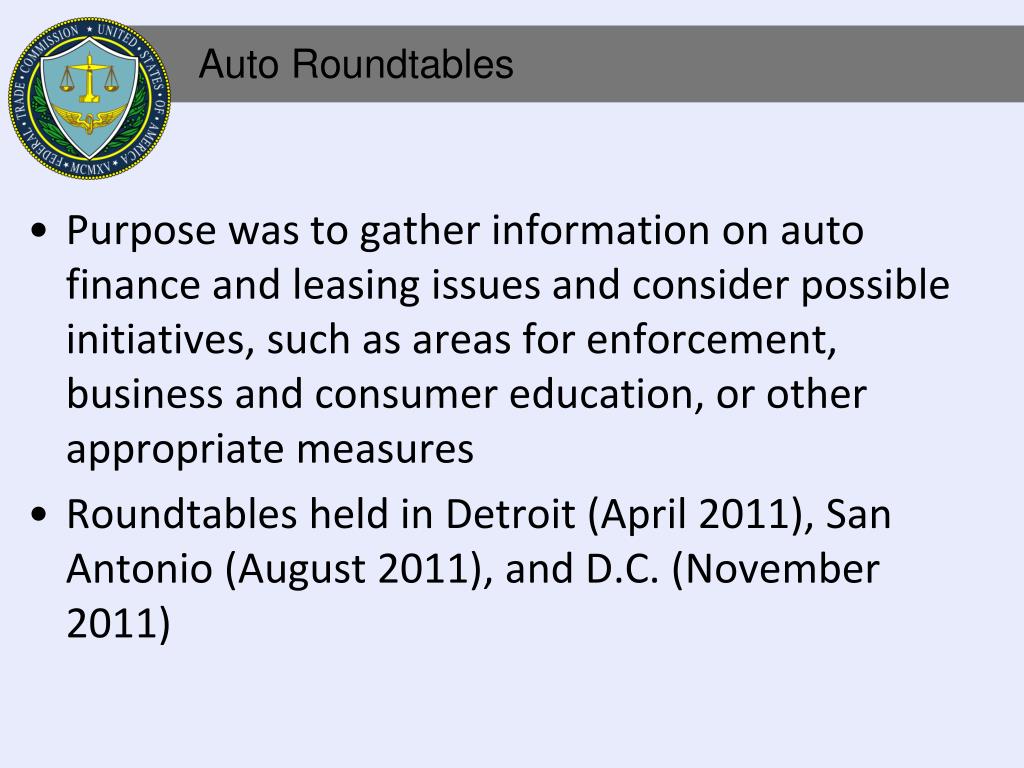Click the first bullet point marker
Image resolution: width=1024 pixels, height=768 pixels.
pos(41,233)
